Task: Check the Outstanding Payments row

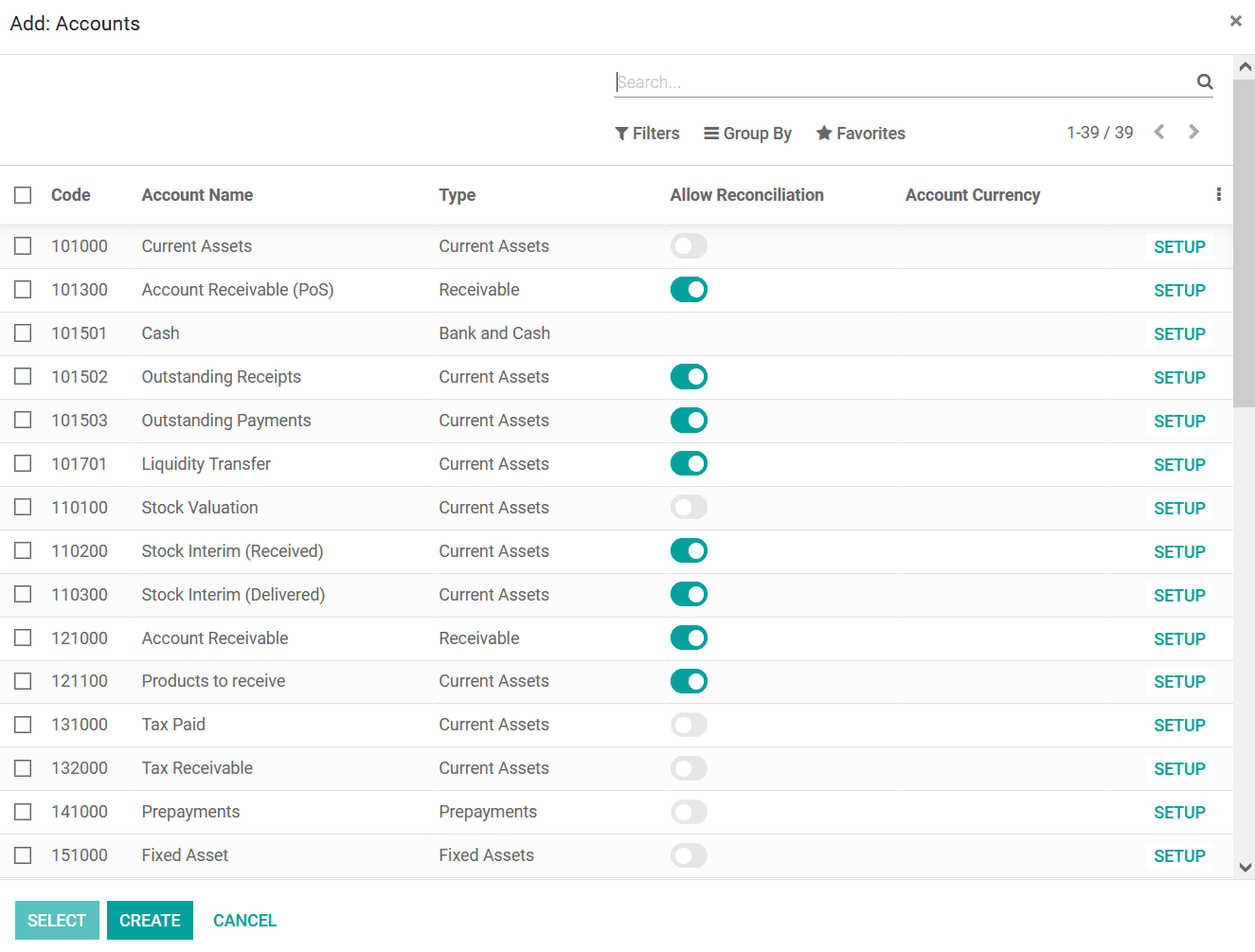Action: pyautogui.click(x=23, y=421)
